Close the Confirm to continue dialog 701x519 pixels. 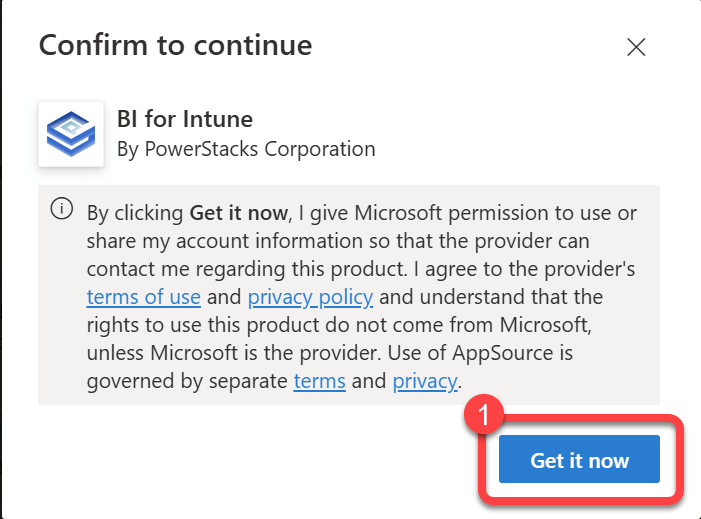(636, 47)
